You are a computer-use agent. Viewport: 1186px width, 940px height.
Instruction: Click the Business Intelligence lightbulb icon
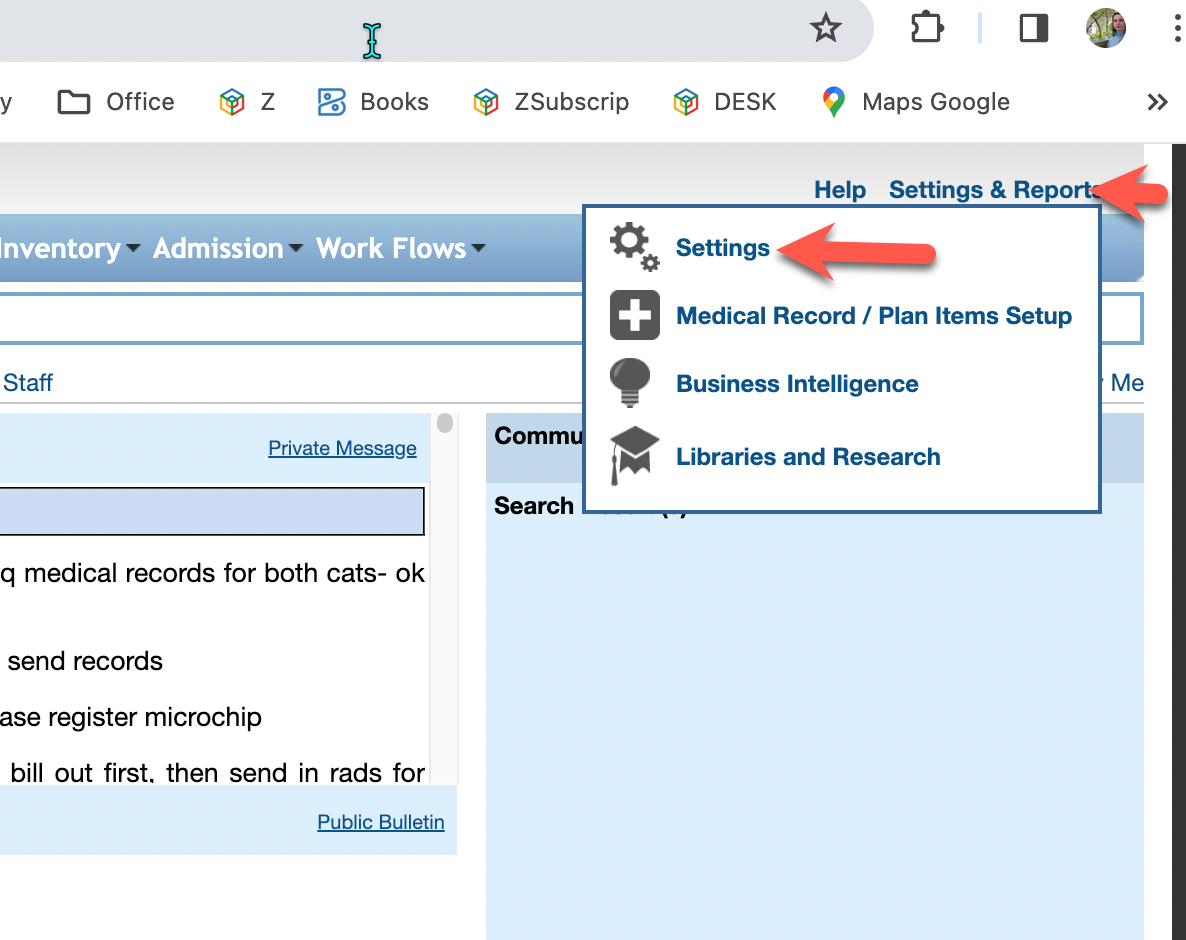coord(630,384)
